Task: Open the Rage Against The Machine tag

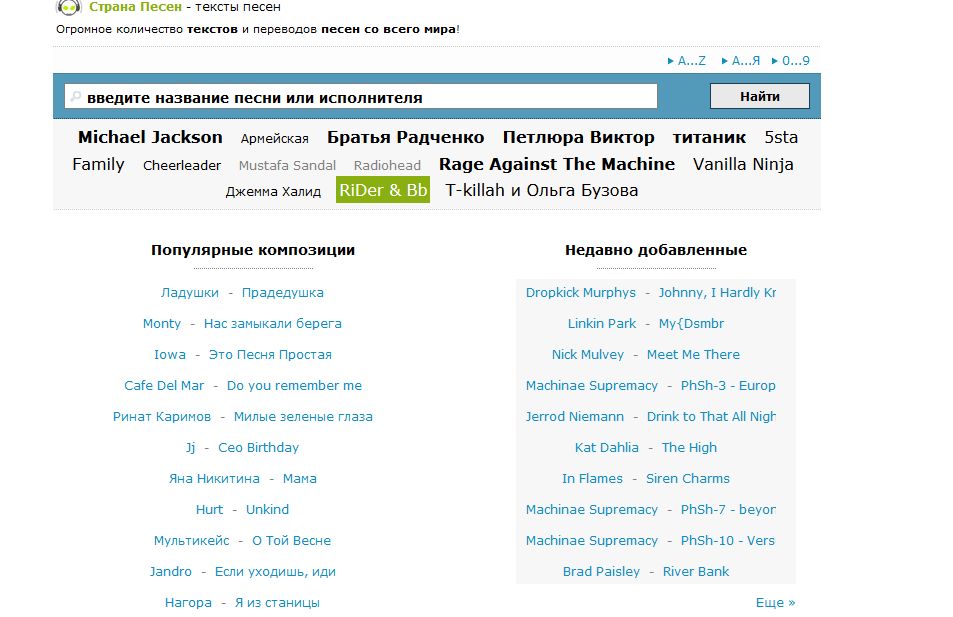Action: coord(557,164)
